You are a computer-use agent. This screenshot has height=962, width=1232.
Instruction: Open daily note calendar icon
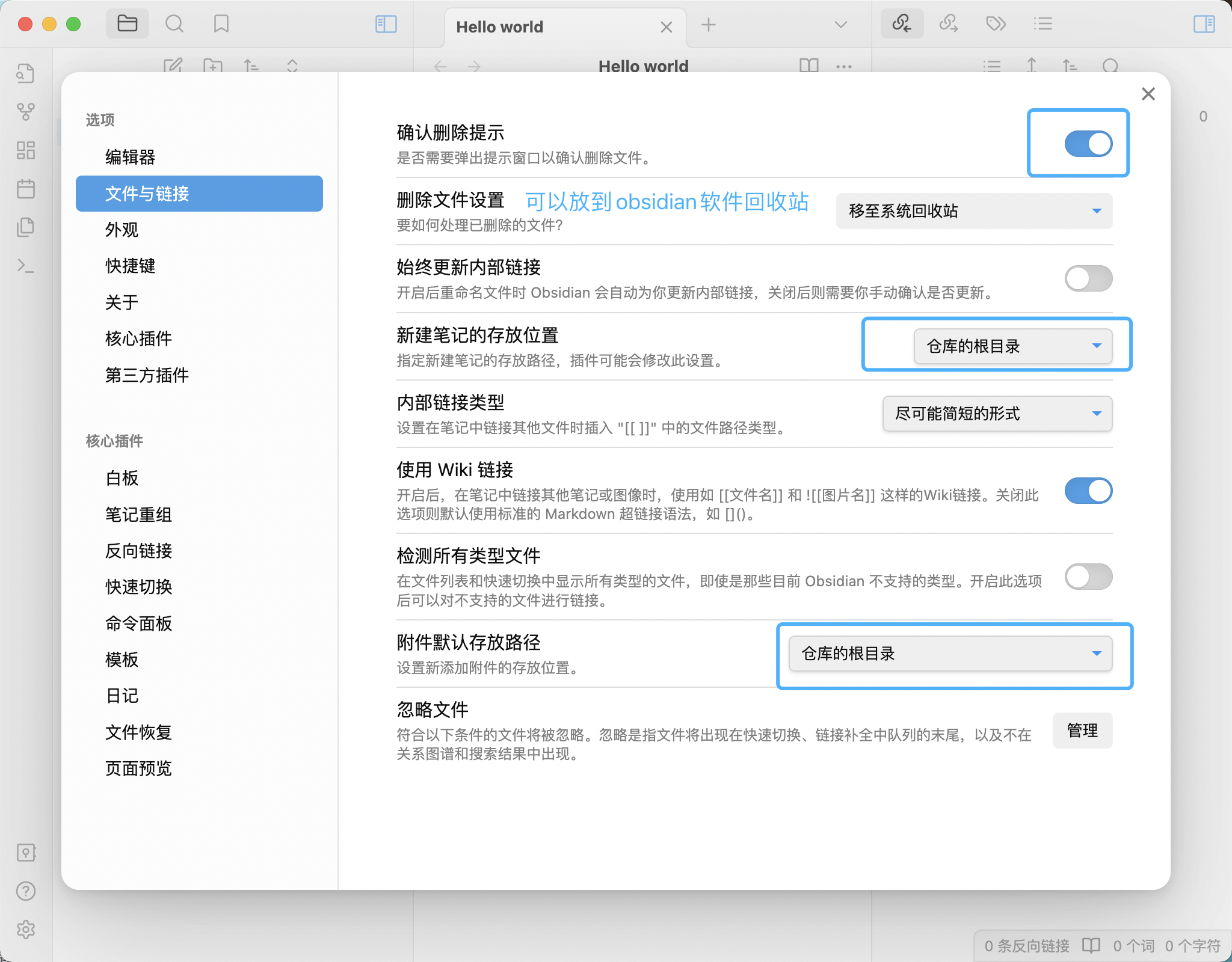click(x=26, y=189)
